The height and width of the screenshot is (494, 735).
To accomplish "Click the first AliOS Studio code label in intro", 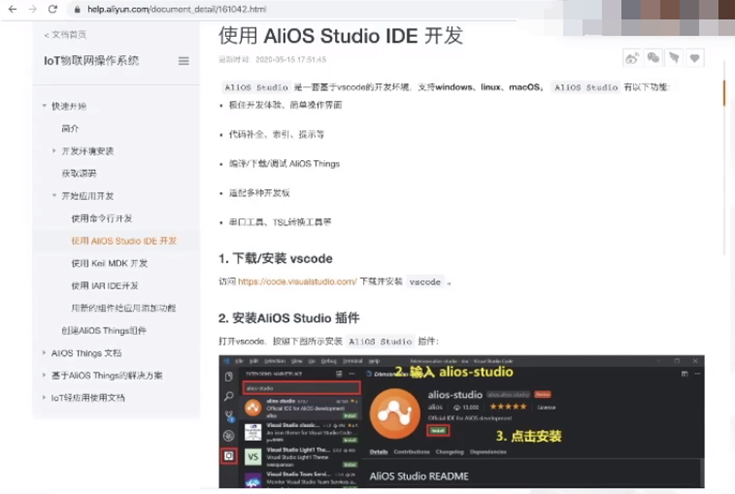I will coord(256,87).
